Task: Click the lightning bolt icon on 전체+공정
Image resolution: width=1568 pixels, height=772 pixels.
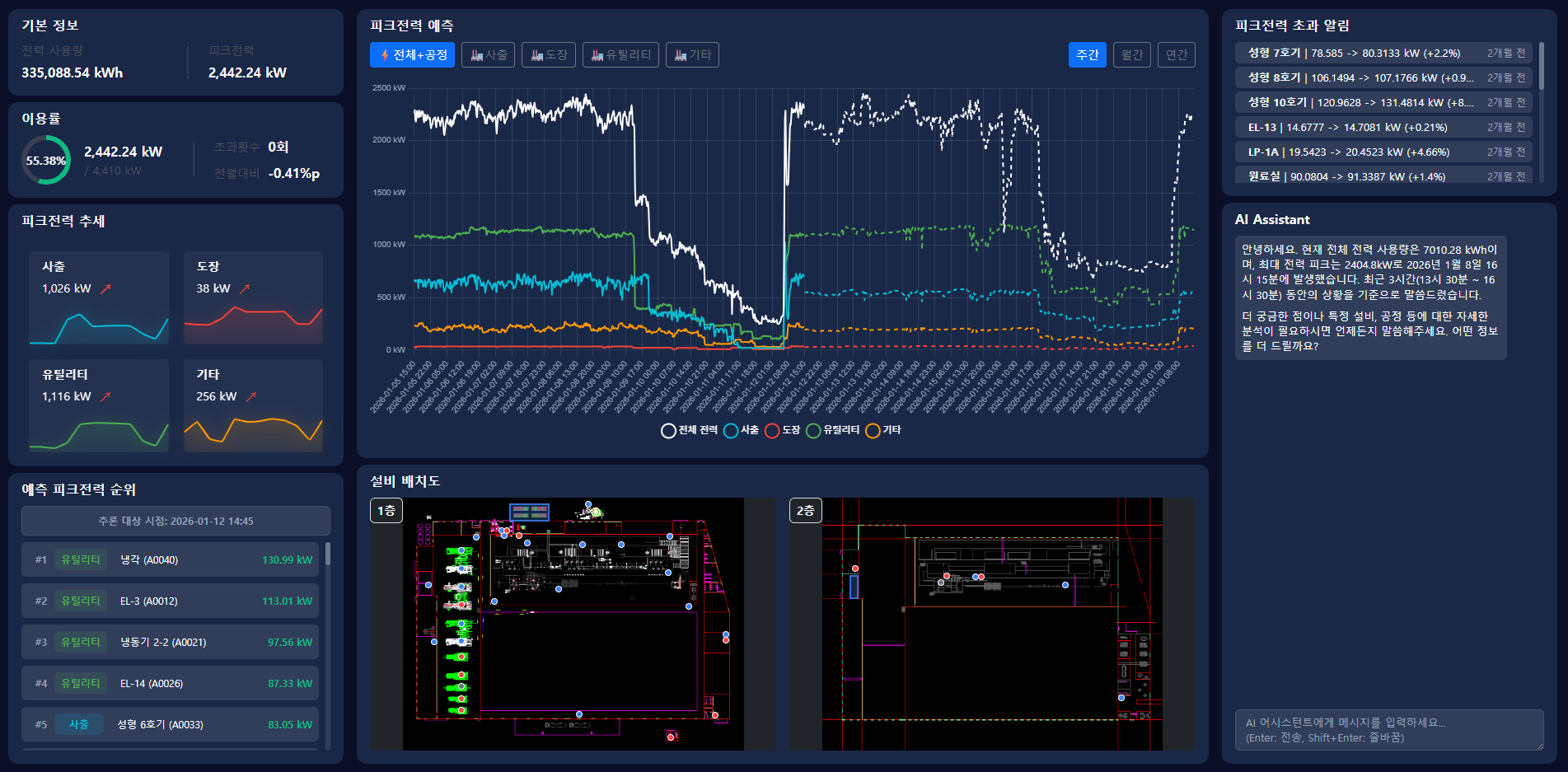Action: coord(385,55)
